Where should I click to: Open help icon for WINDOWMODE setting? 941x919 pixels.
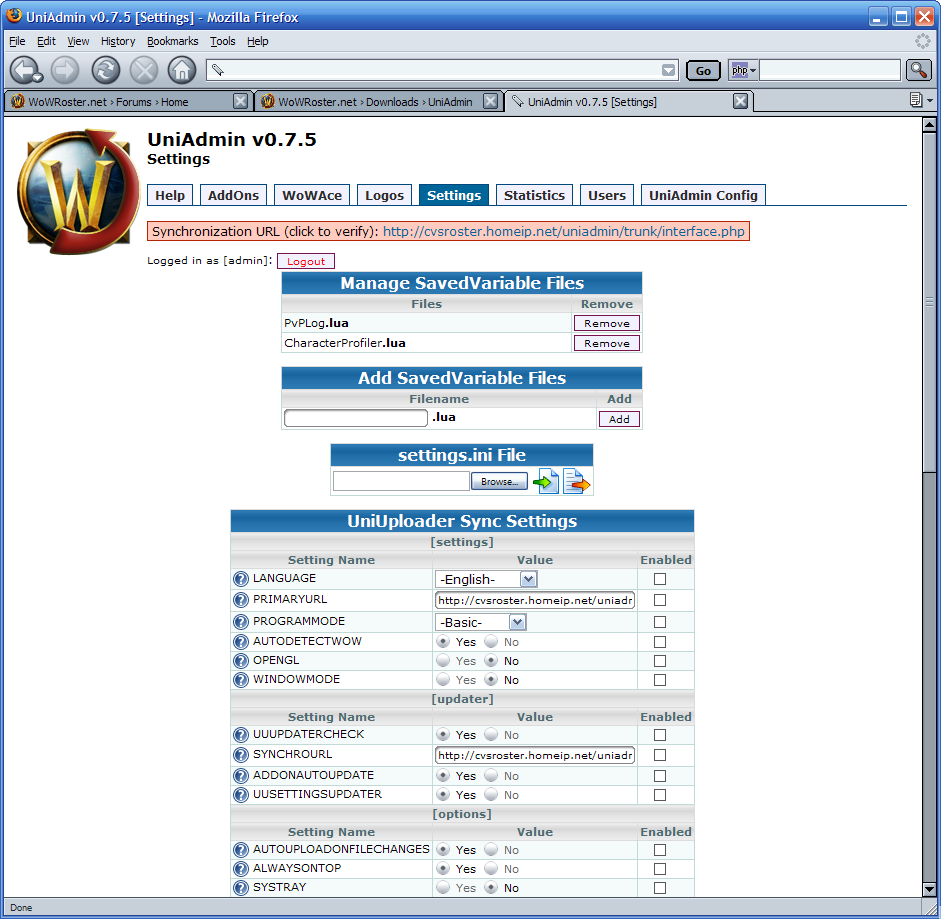(241, 680)
